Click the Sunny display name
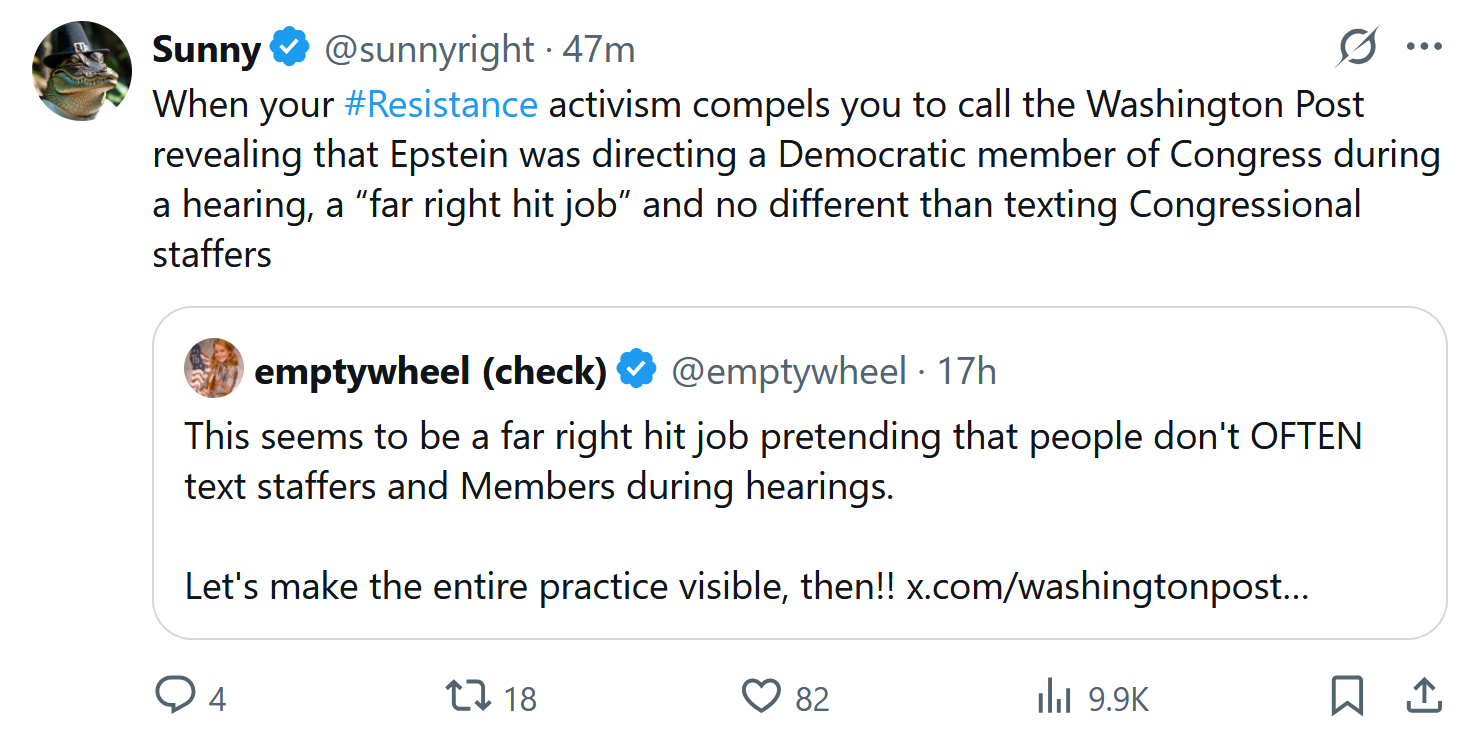This screenshot has width=1481, height=746. tap(207, 49)
